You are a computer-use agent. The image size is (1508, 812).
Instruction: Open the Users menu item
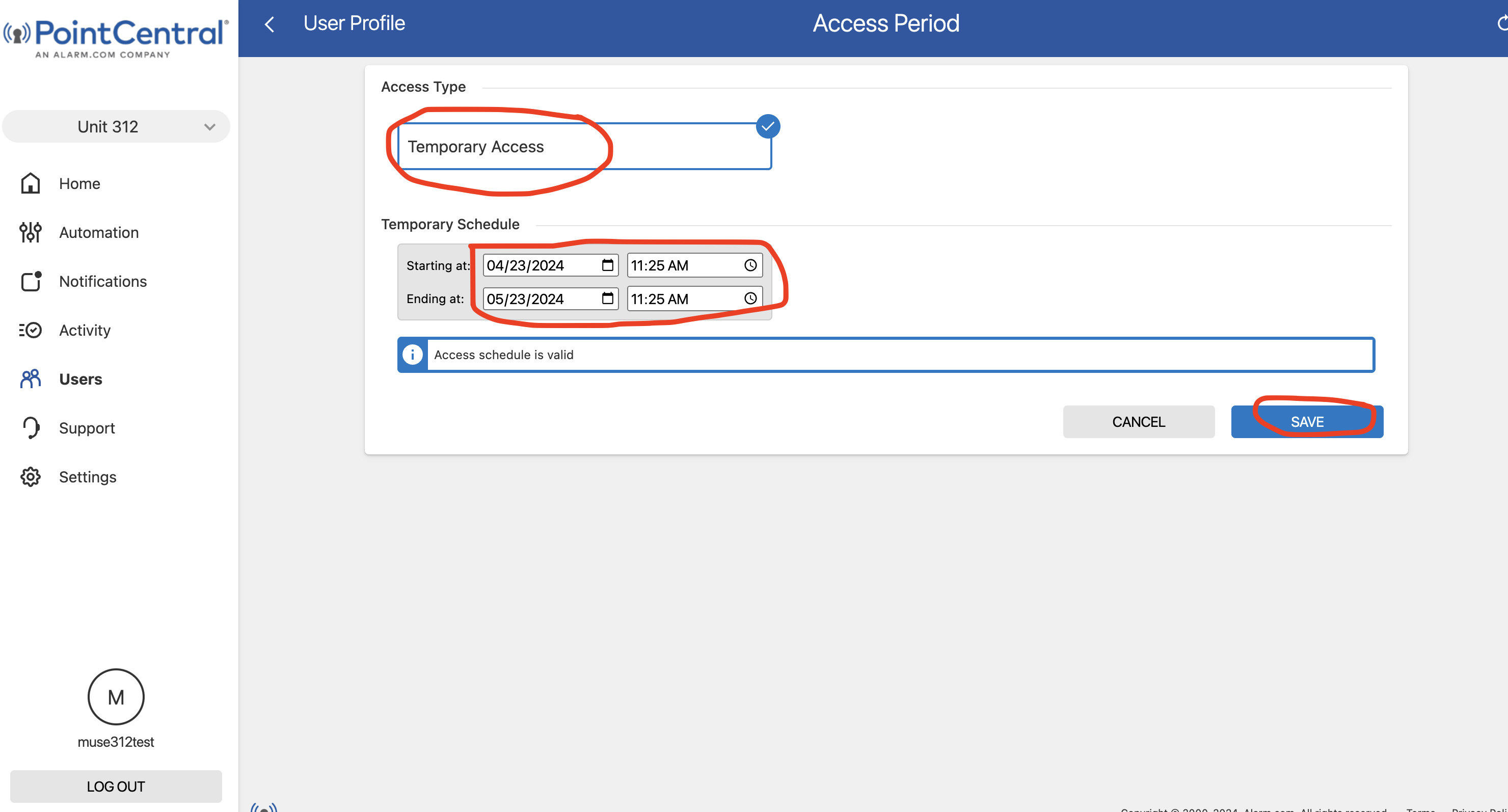coord(80,380)
